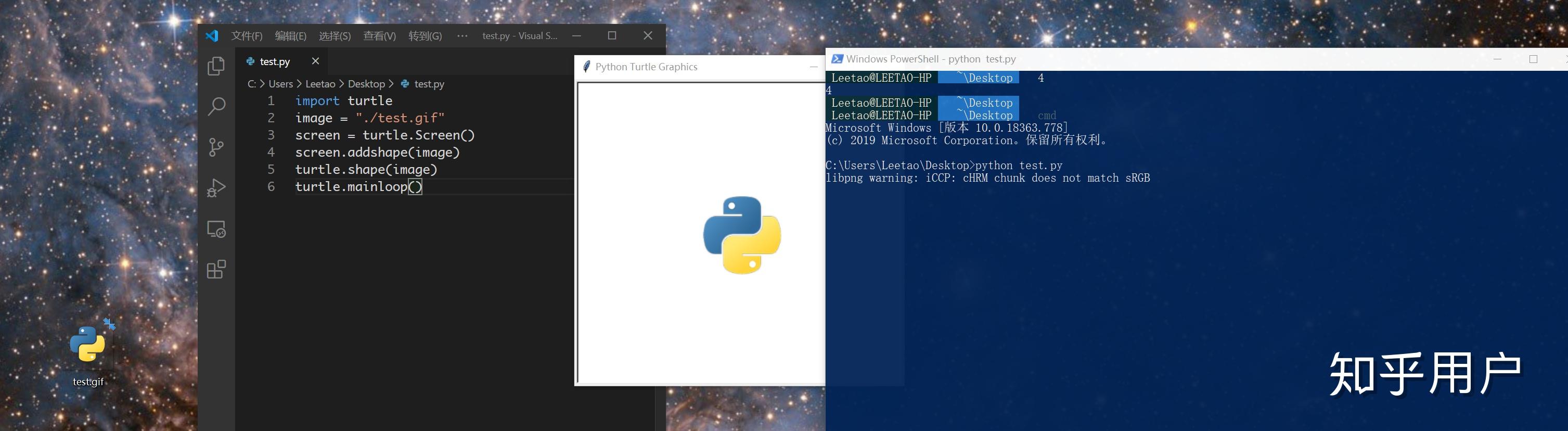Maximize the VS Code window

[x=612, y=36]
